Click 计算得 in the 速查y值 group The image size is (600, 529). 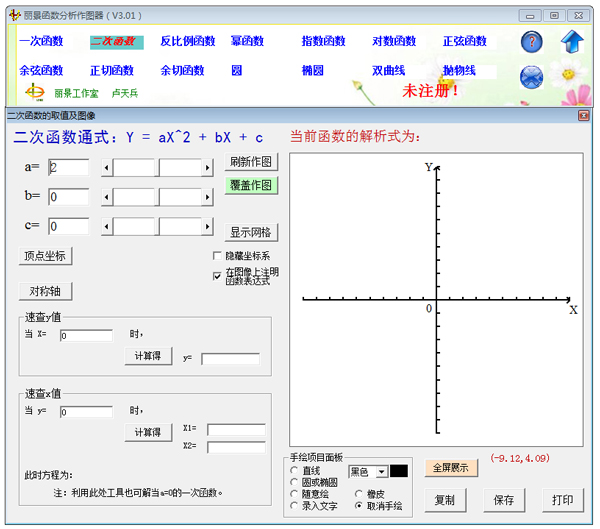(148, 356)
